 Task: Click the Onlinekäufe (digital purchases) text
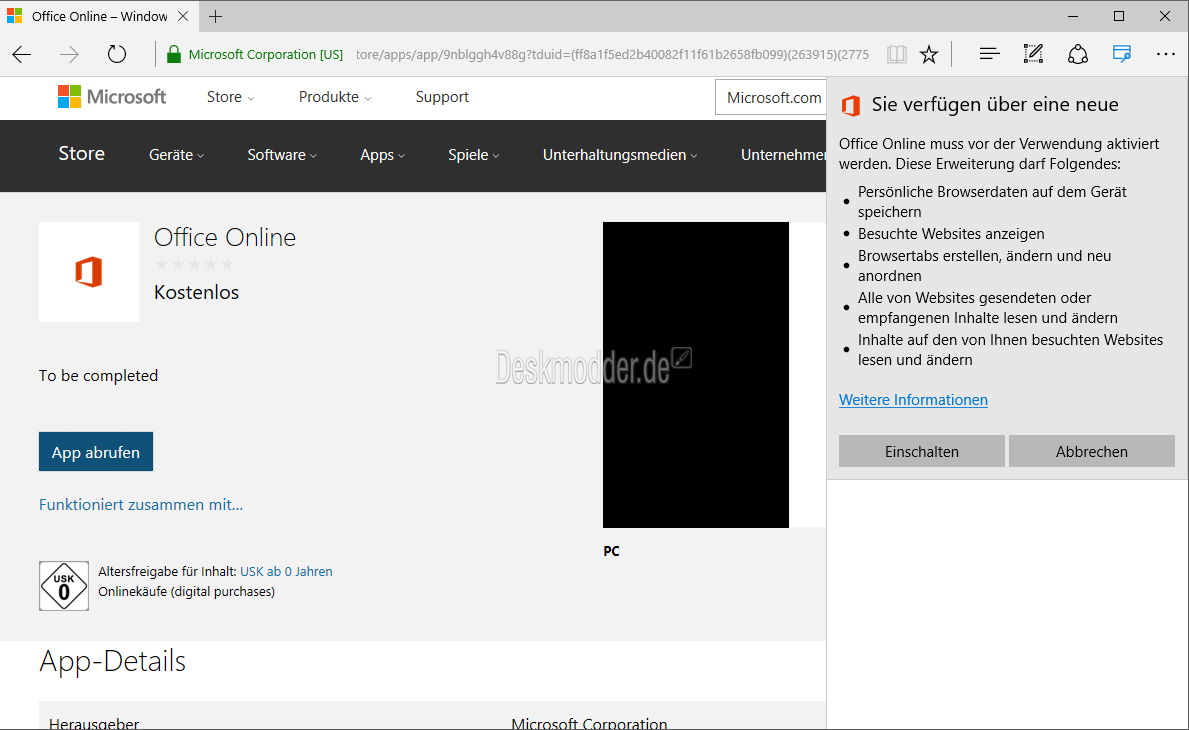pos(187,591)
